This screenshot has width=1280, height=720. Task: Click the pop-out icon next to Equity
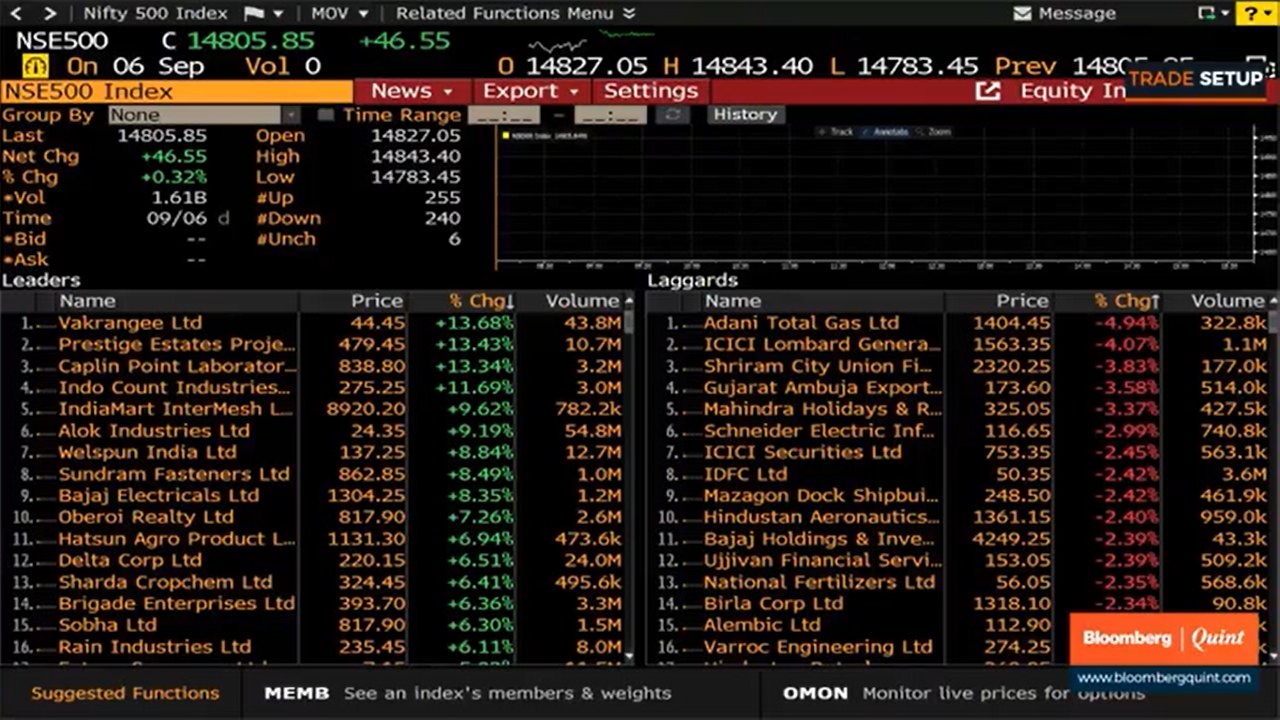[988, 91]
